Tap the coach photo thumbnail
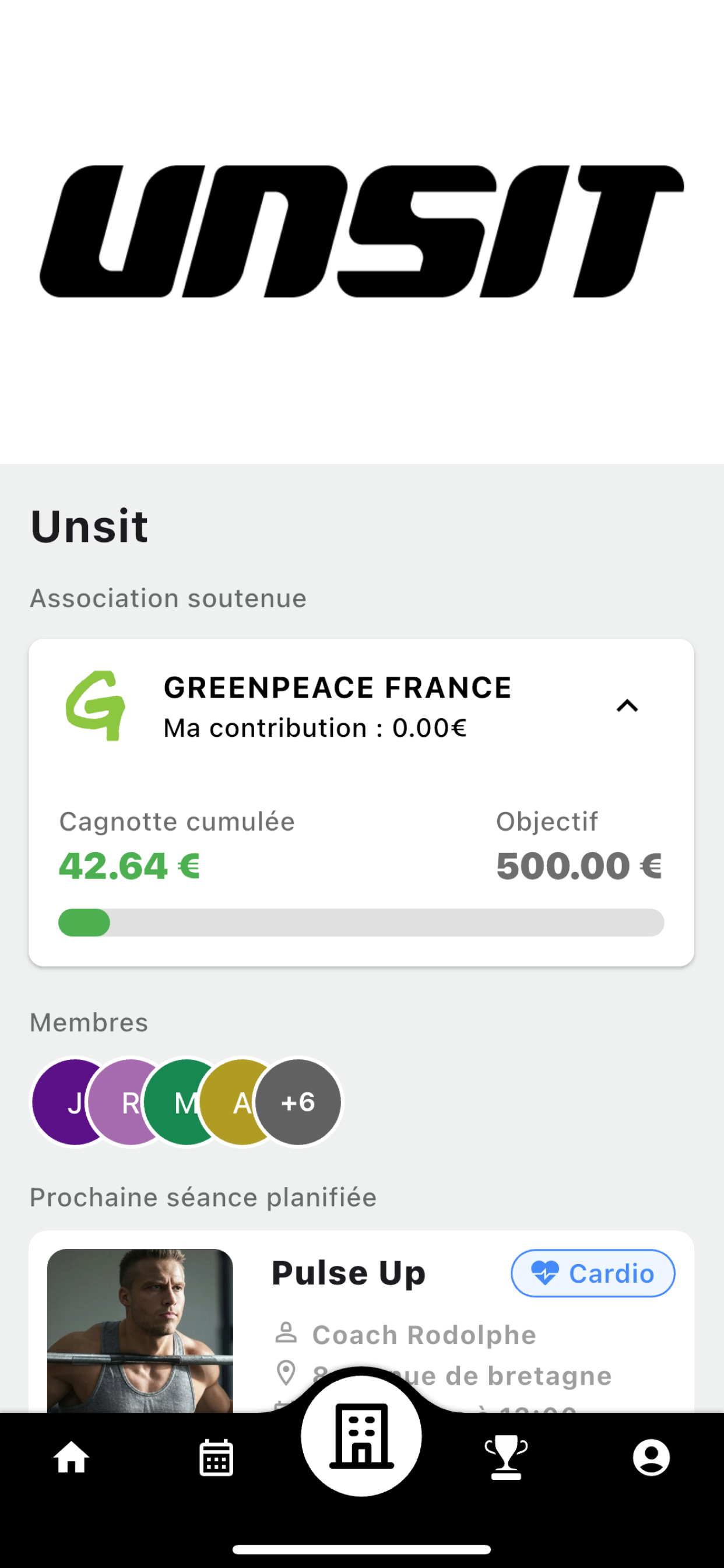This screenshot has width=724, height=1568. (x=140, y=1331)
